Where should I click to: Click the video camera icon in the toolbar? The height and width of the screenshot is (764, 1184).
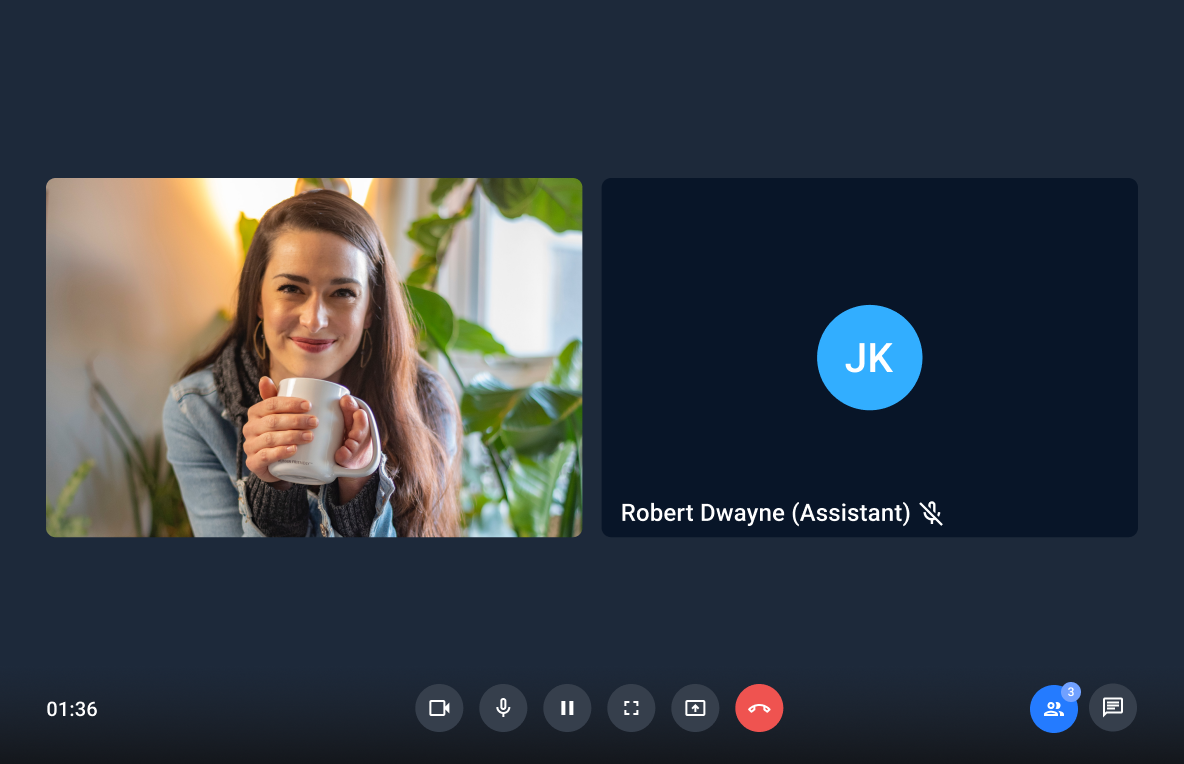click(439, 708)
